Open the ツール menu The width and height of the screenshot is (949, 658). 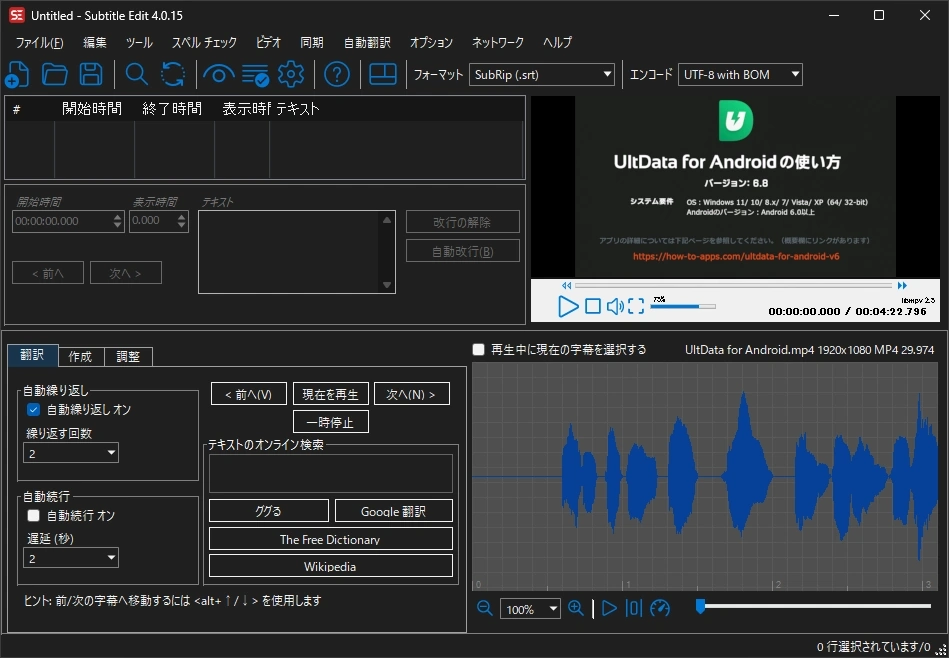[x=139, y=42]
